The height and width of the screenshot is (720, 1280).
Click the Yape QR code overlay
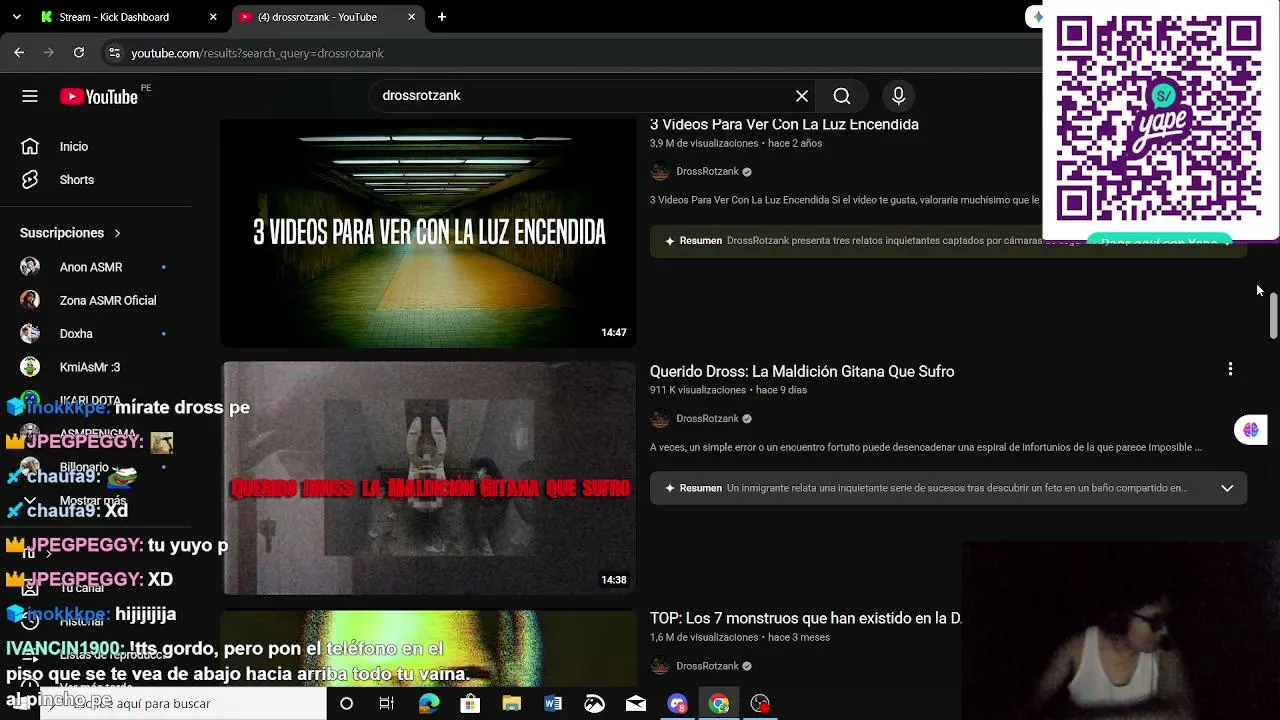click(1159, 119)
